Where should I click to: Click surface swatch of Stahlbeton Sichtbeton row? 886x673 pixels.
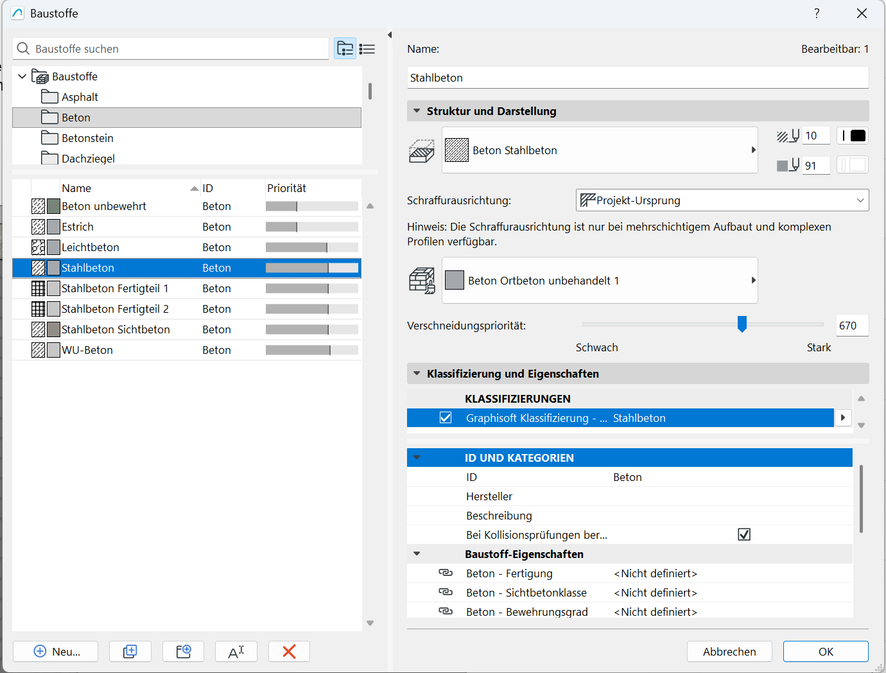(53, 329)
